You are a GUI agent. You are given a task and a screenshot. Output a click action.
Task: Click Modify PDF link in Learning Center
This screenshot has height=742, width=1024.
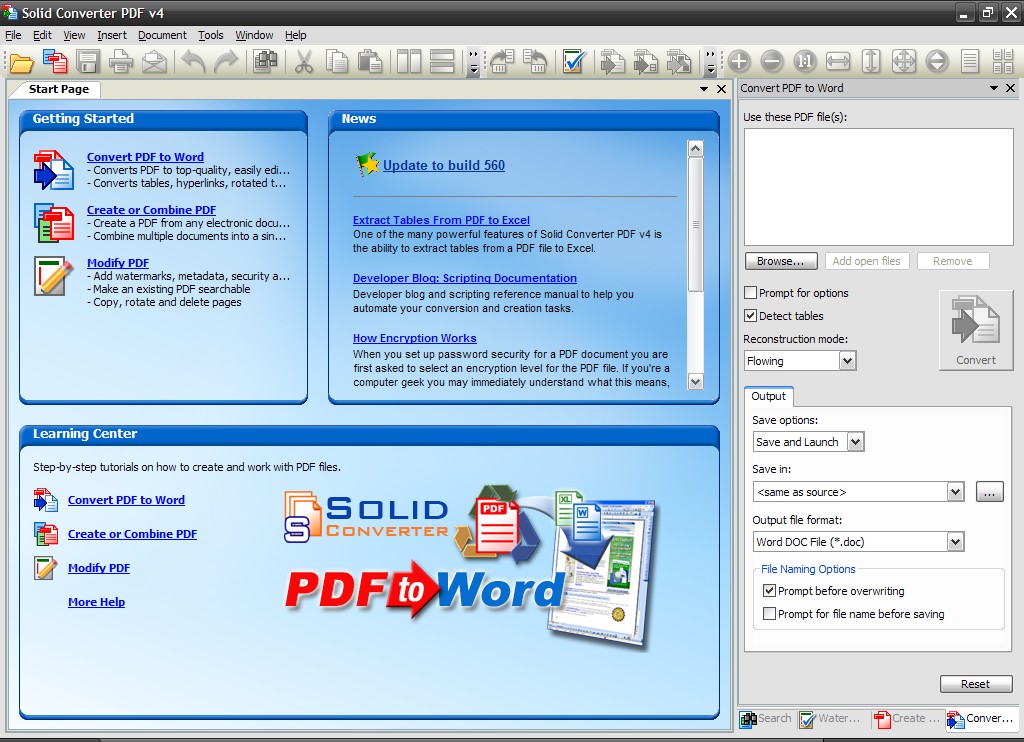click(99, 568)
